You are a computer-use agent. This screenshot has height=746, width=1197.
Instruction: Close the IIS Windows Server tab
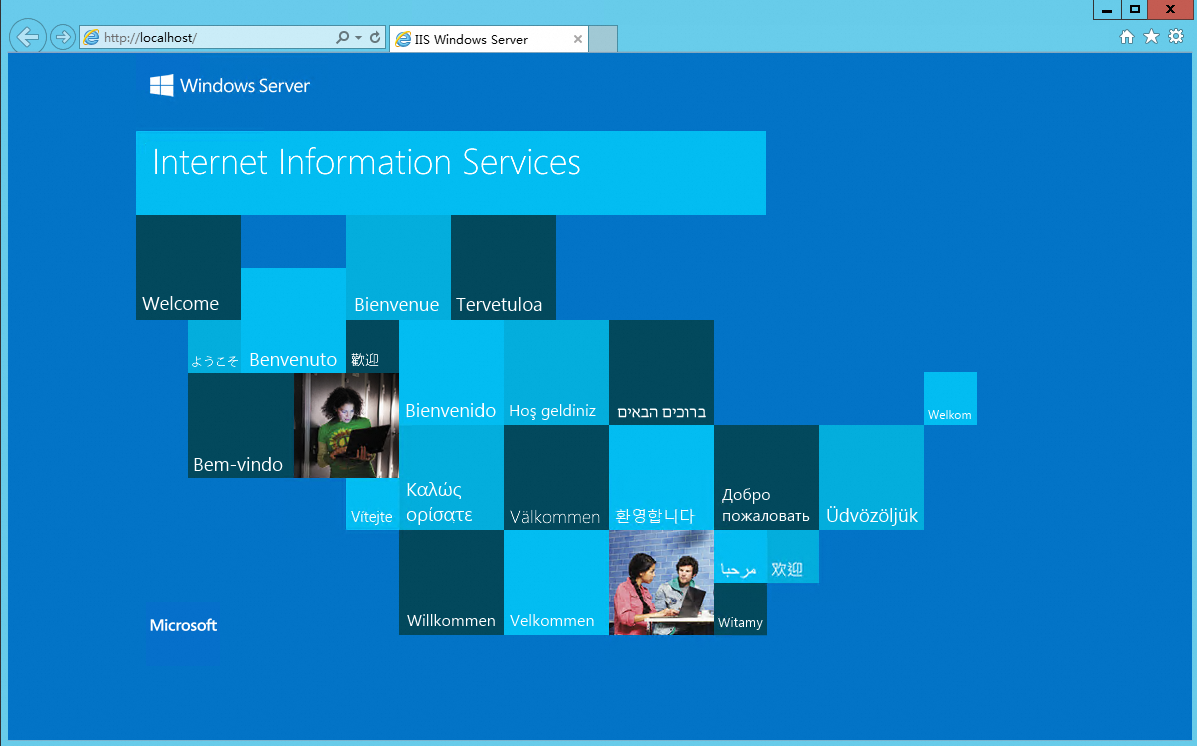pyautogui.click(x=578, y=39)
